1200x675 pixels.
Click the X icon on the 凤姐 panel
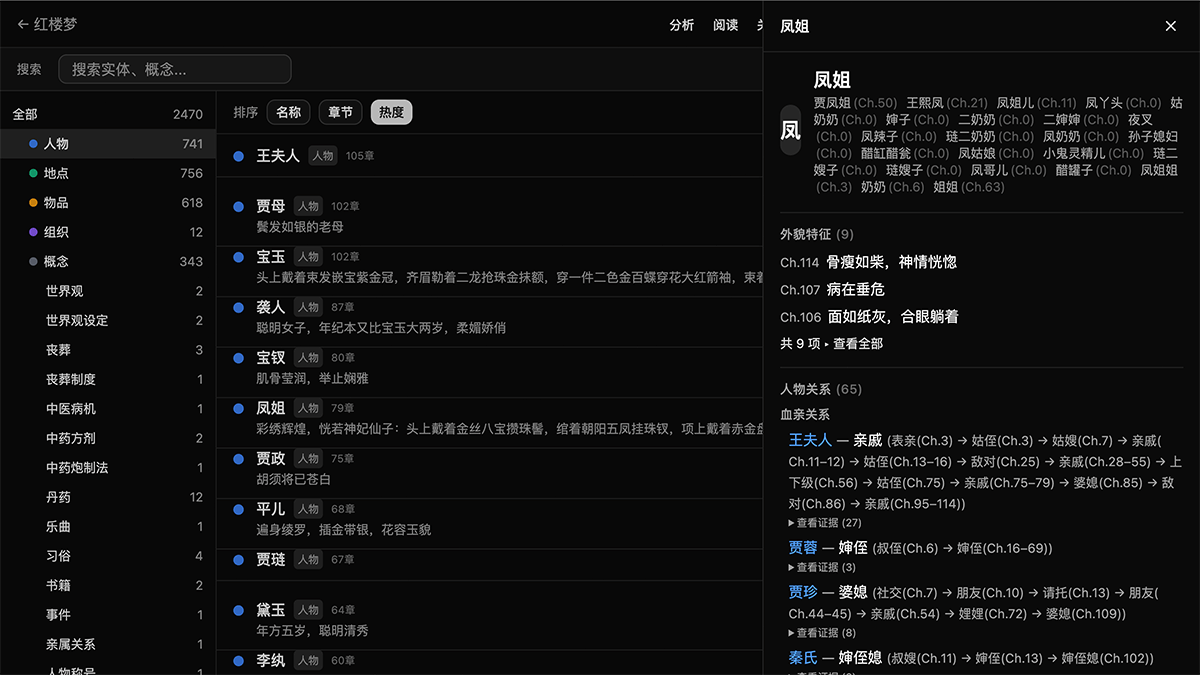coord(1170,26)
